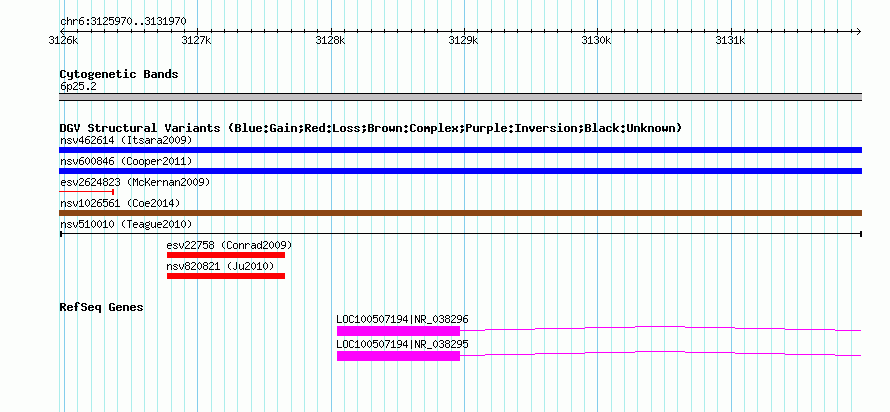The width and height of the screenshot is (890, 412).
Task: Click the 3126k ruler tick label
Action: point(63,40)
